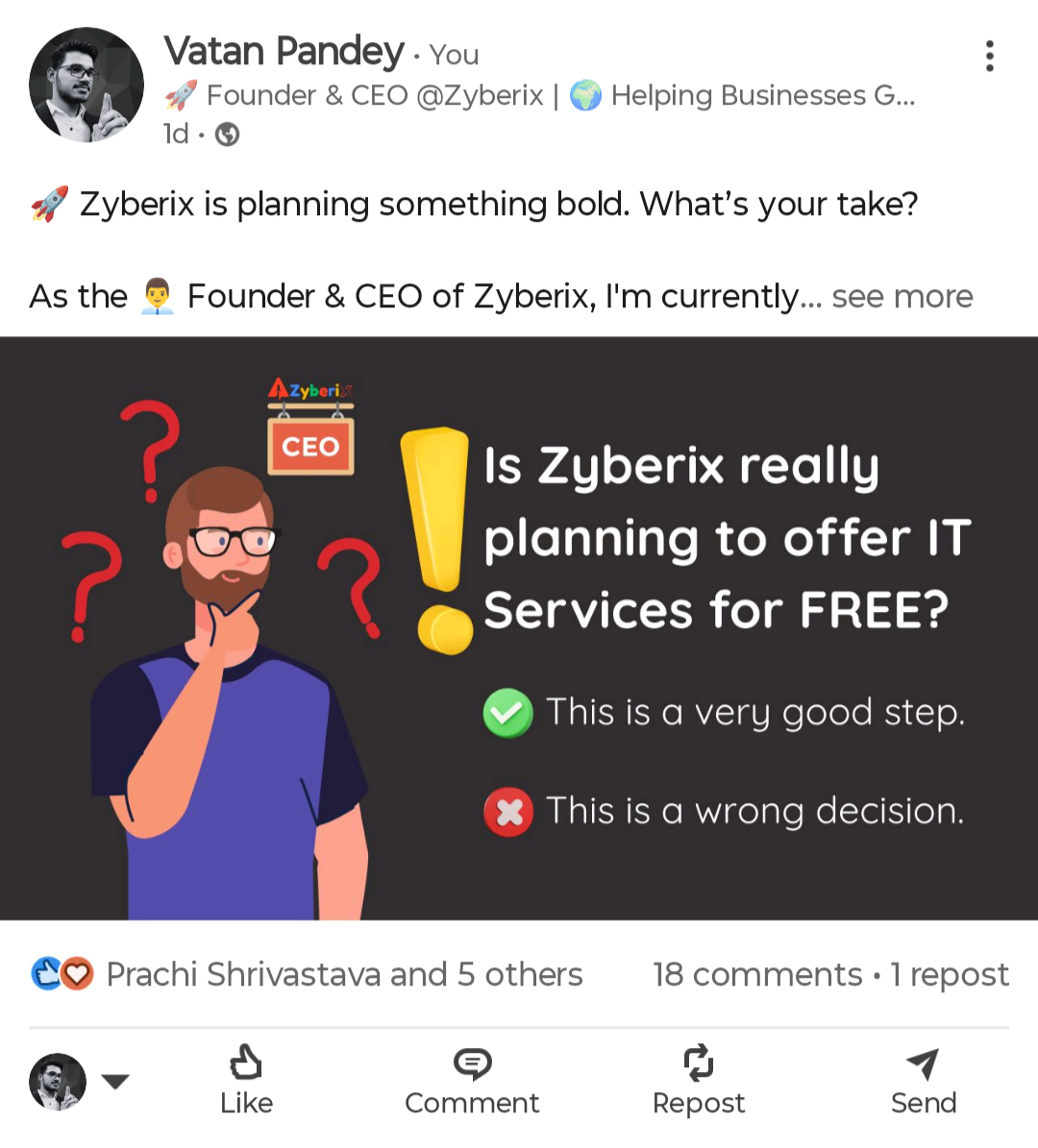Open the three-dot post options menu
The image size is (1038, 1148).
pos(989,57)
